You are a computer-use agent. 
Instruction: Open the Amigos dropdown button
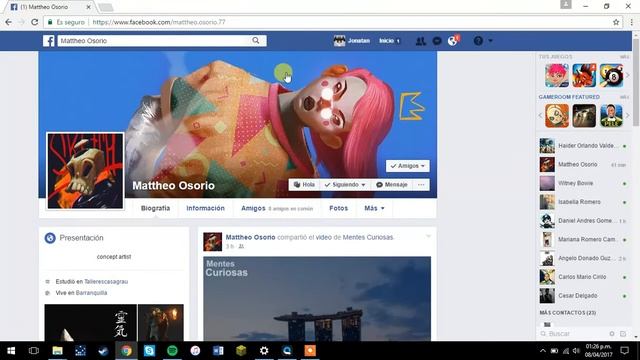[x=408, y=166]
